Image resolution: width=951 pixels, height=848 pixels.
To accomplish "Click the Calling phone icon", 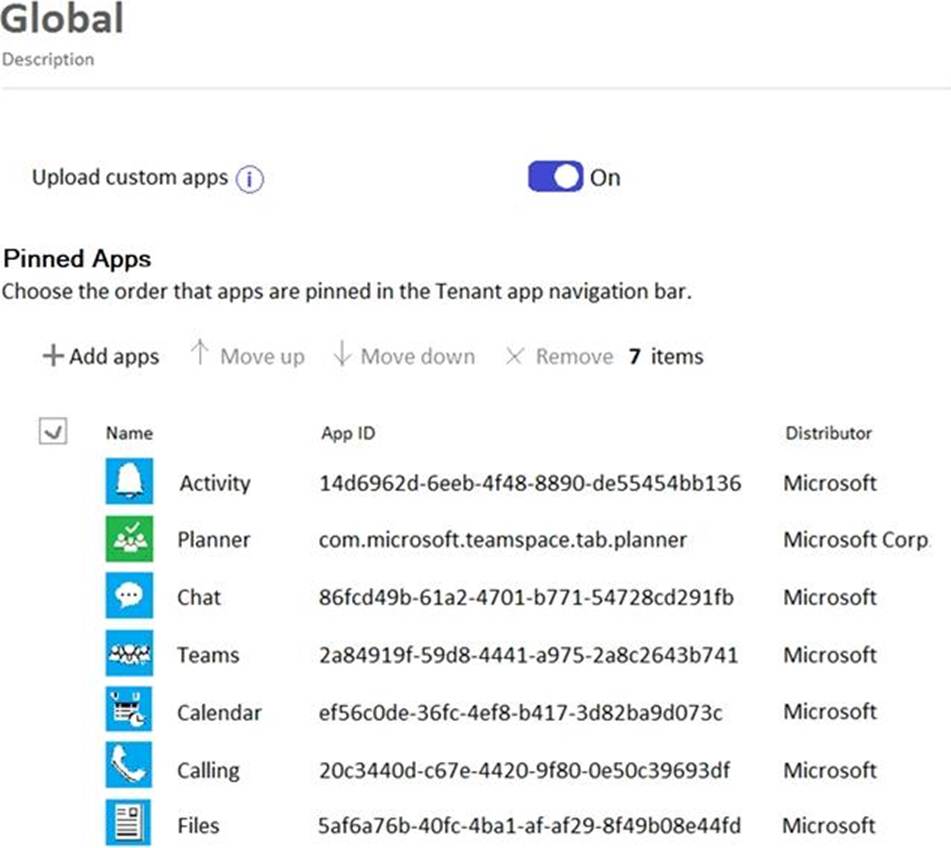I will tap(129, 768).
